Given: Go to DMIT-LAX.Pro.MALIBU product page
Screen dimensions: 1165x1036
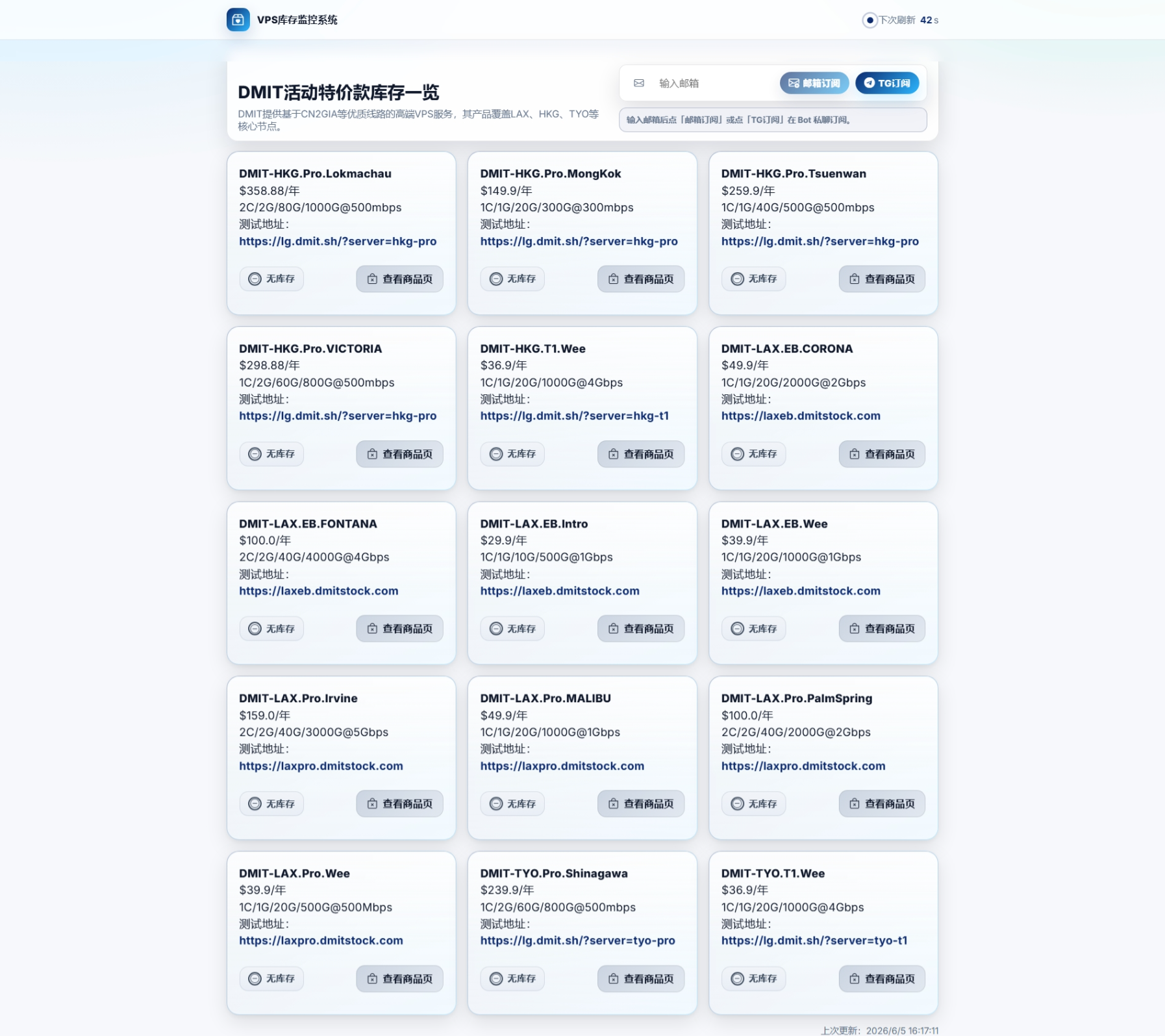Looking at the screenshot, I should 641,803.
